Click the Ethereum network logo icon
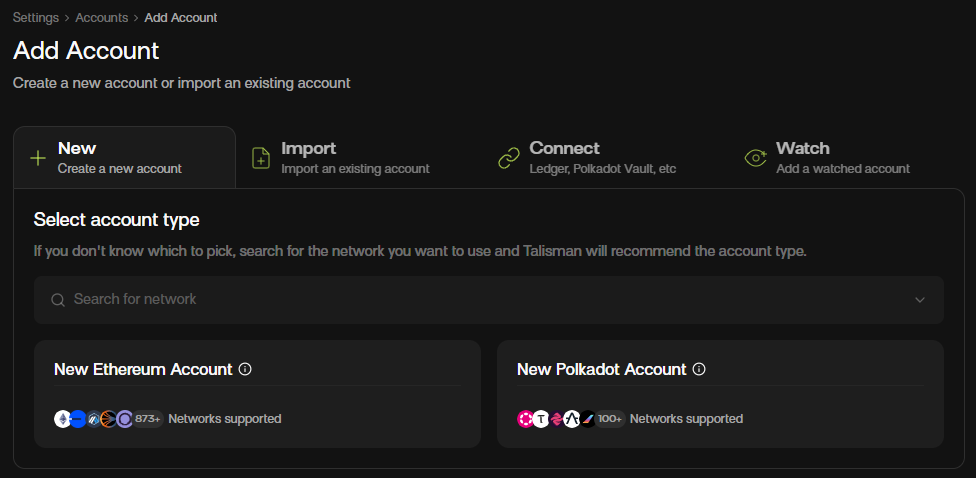The height and width of the screenshot is (478, 976). (63, 419)
